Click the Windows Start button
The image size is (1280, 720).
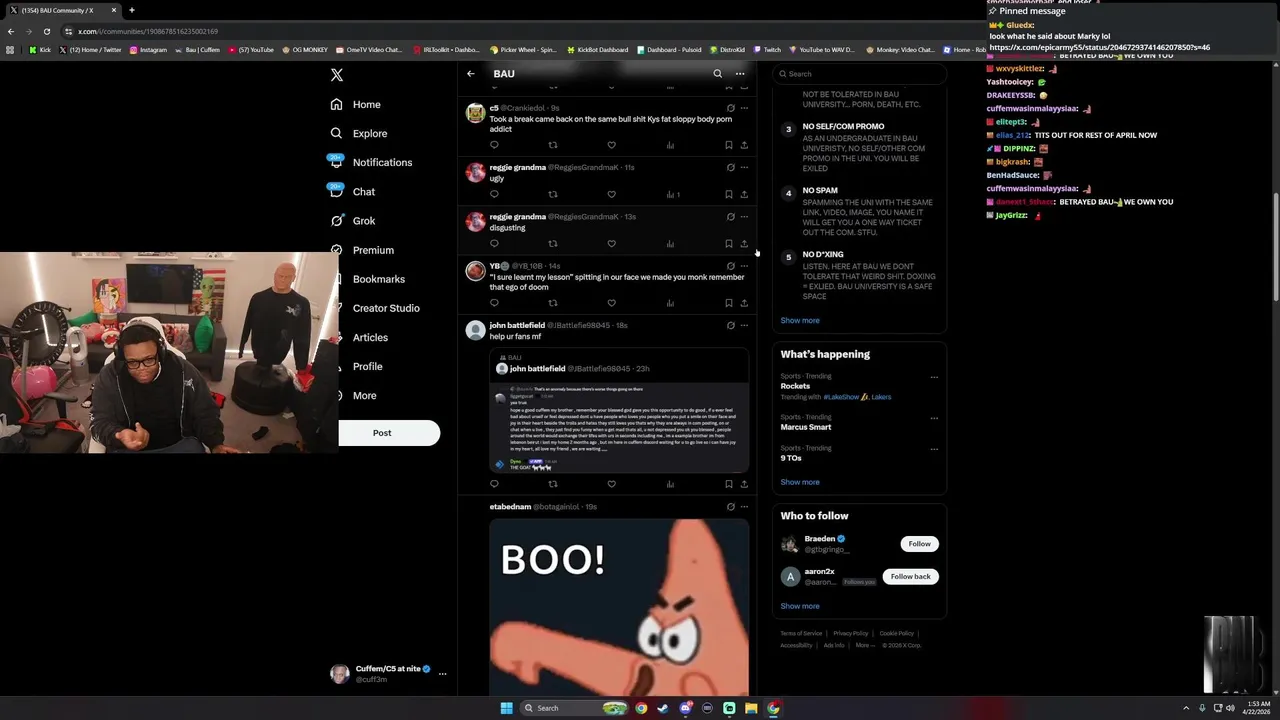tap(506, 708)
